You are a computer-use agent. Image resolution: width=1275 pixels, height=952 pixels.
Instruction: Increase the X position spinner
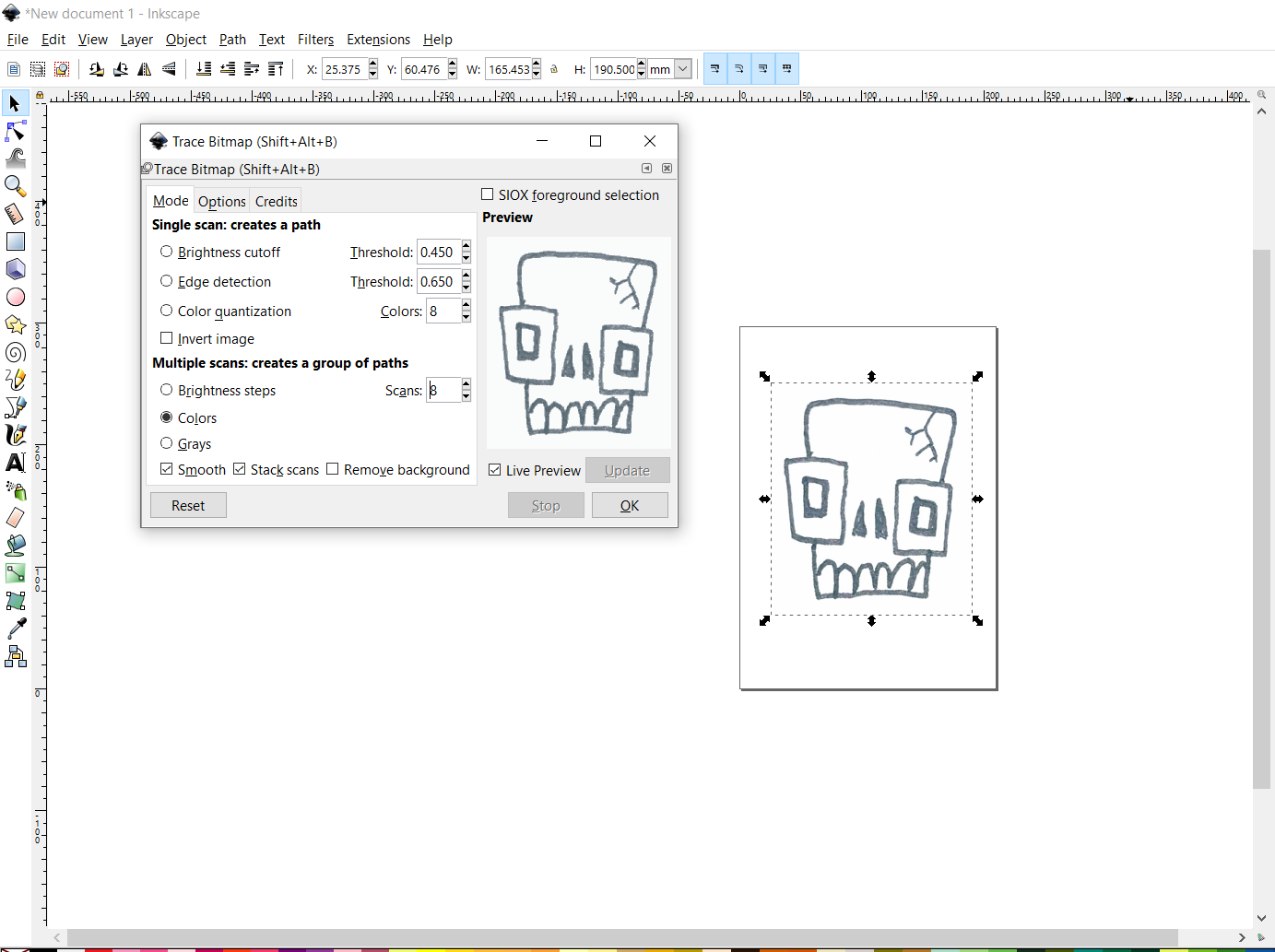coord(372,65)
